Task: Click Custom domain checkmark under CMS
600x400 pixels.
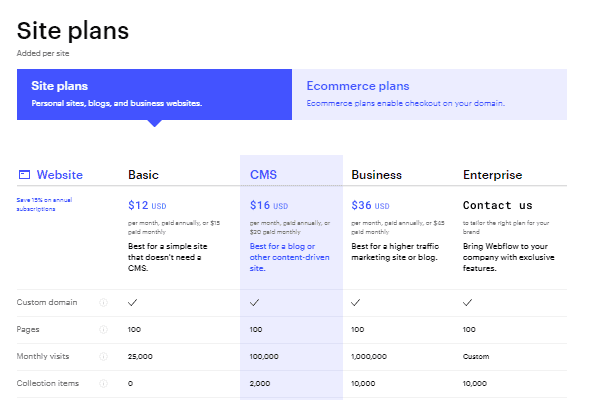Action: pyautogui.click(x=254, y=302)
